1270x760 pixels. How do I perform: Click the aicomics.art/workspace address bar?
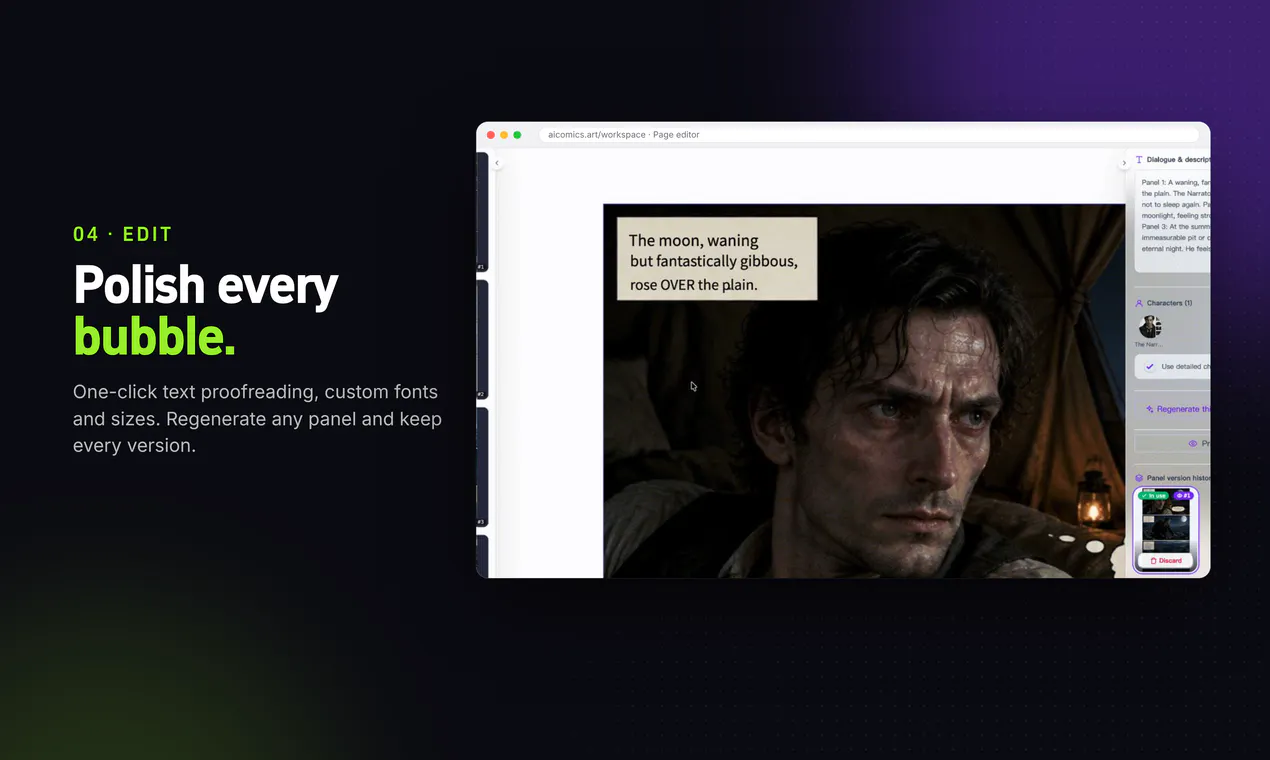(868, 135)
